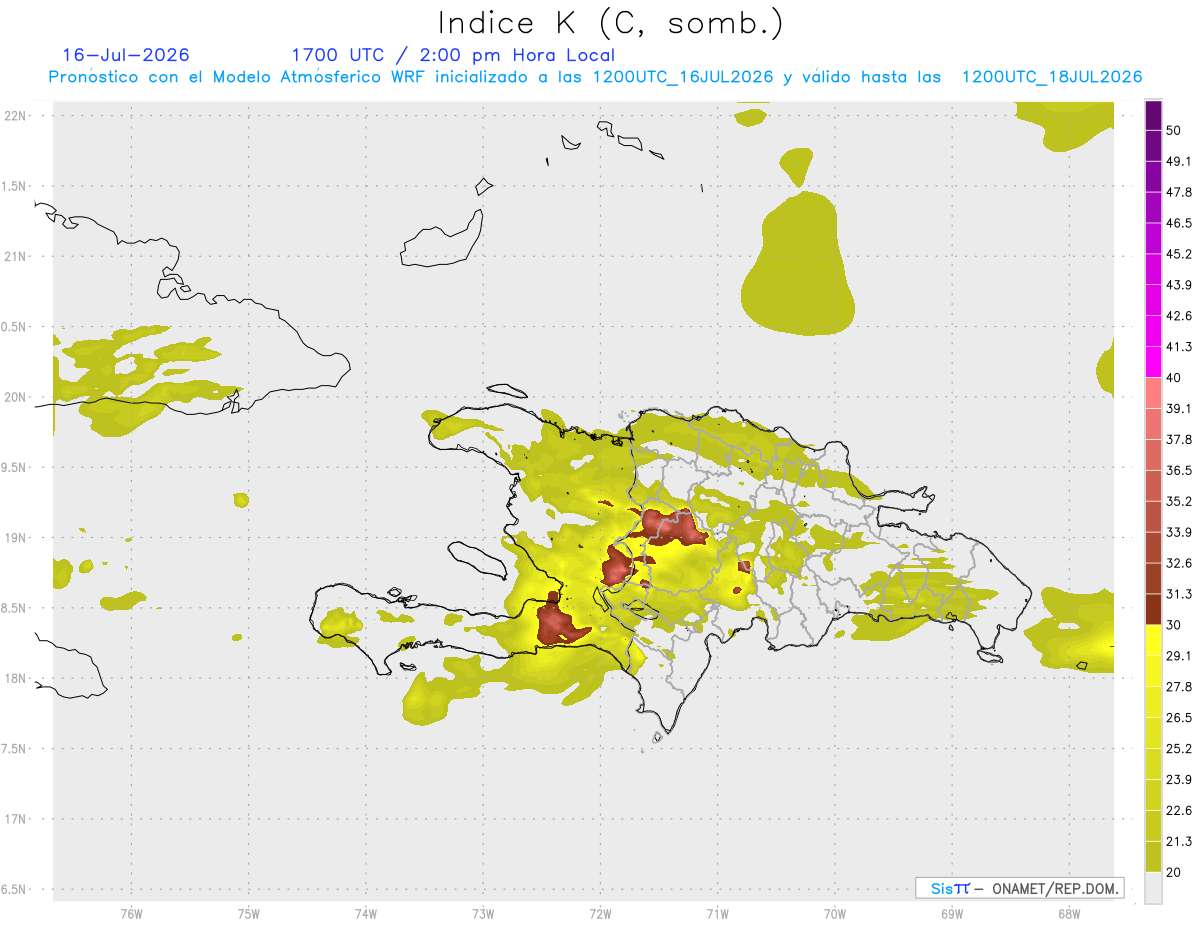Click the 1200UTC_18JUL2026 validity text
Viewport: 1200px width, 927px height.
pos(1052,77)
